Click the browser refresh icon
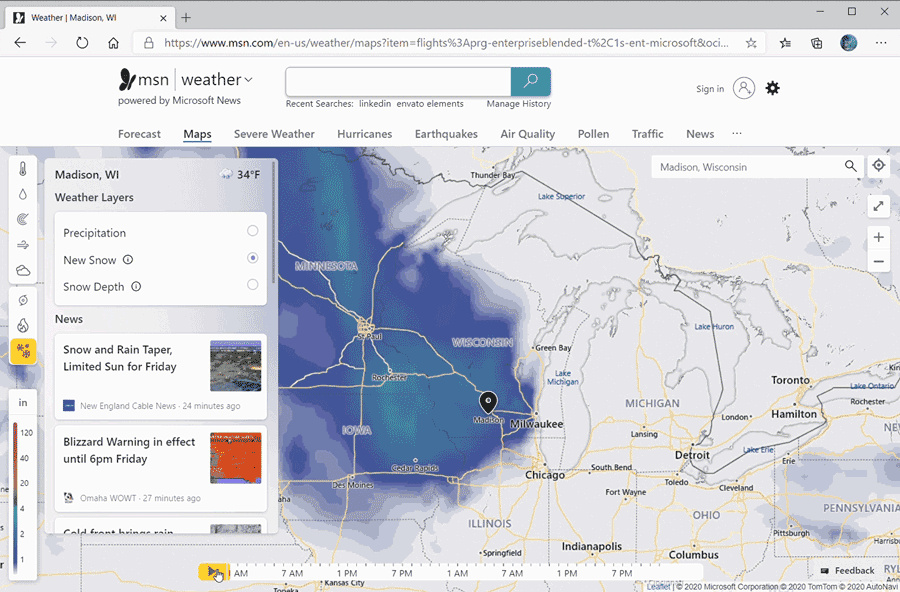The height and width of the screenshot is (592, 900). coord(82,42)
